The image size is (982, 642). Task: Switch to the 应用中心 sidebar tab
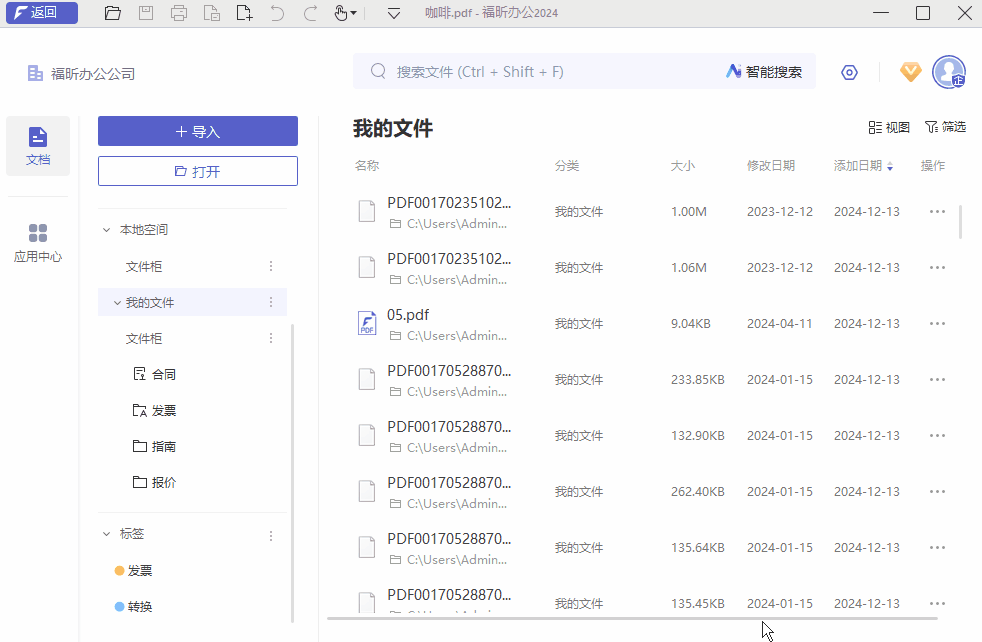(38, 243)
